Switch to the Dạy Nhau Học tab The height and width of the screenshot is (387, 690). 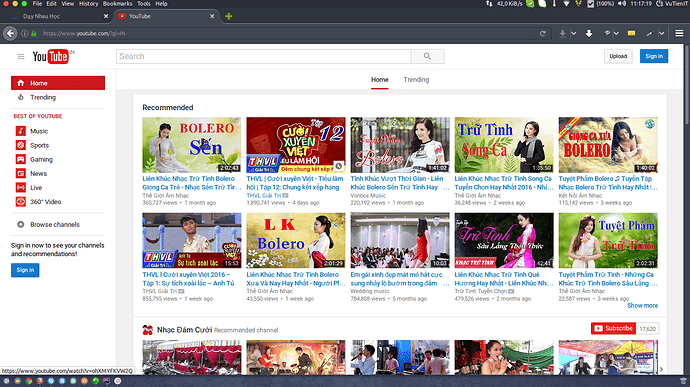coord(60,16)
